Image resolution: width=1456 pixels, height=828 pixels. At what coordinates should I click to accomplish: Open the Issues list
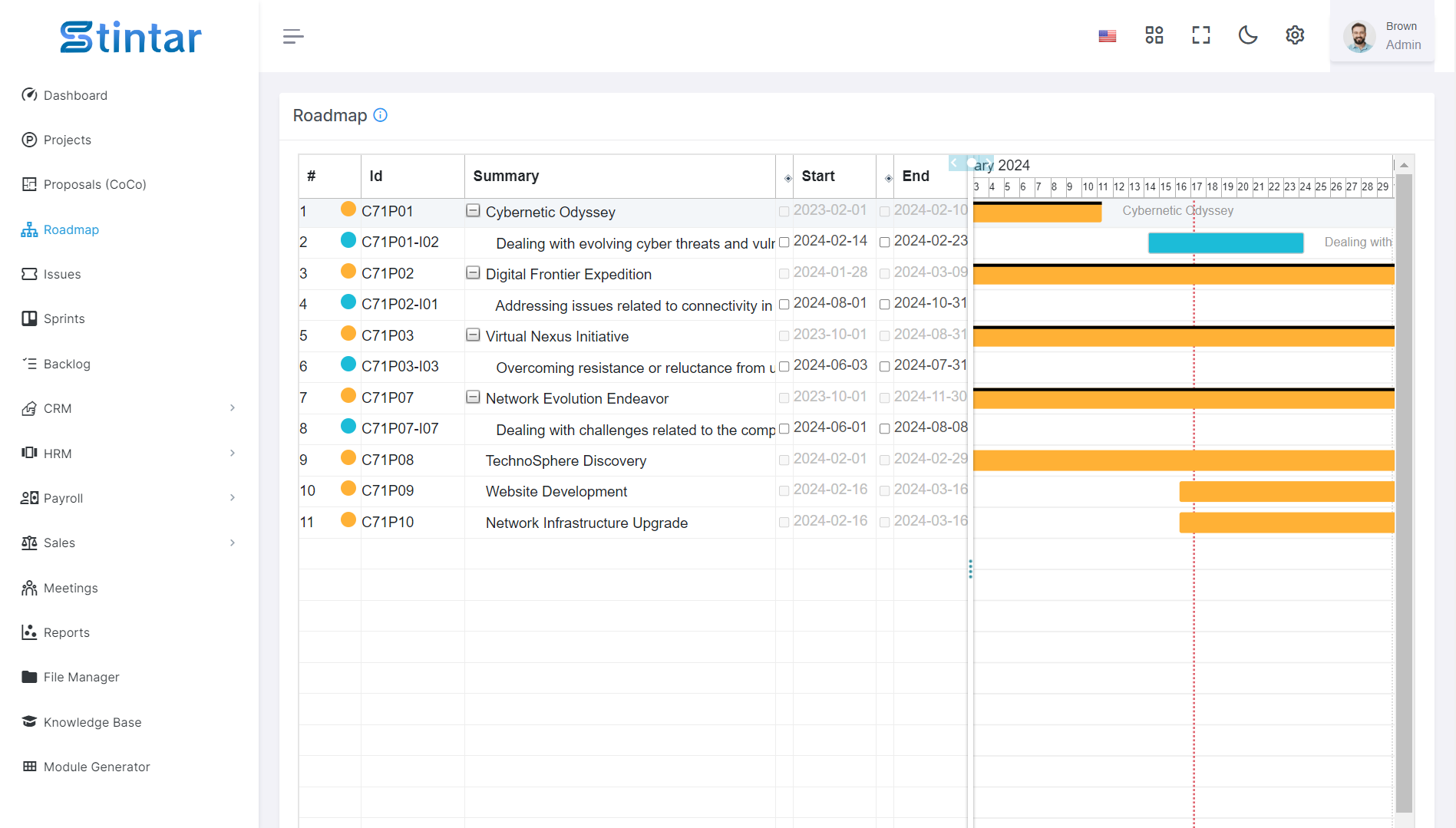51,274
